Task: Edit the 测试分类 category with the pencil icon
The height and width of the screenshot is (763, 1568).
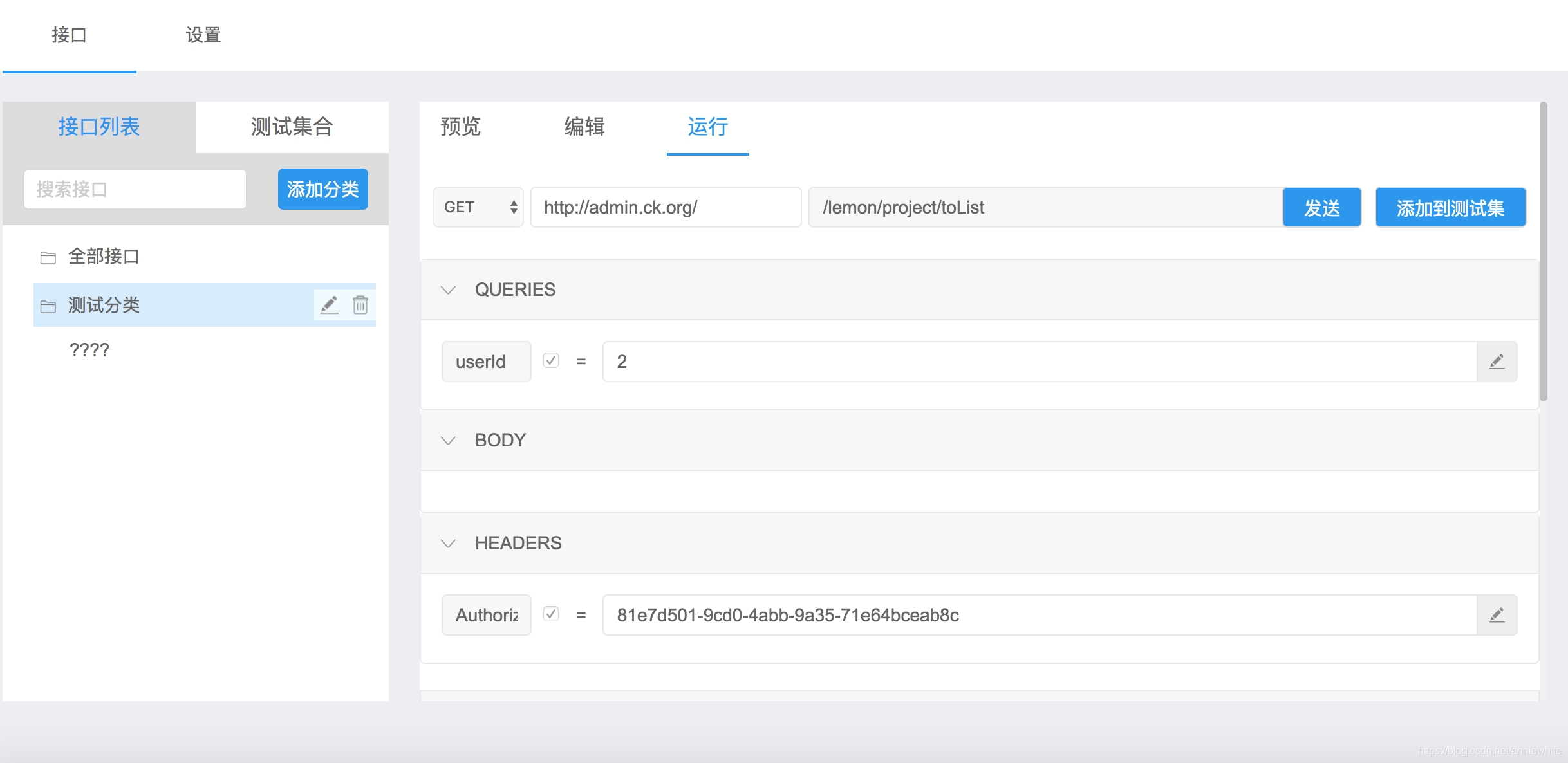Action: (x=330, y=304)
